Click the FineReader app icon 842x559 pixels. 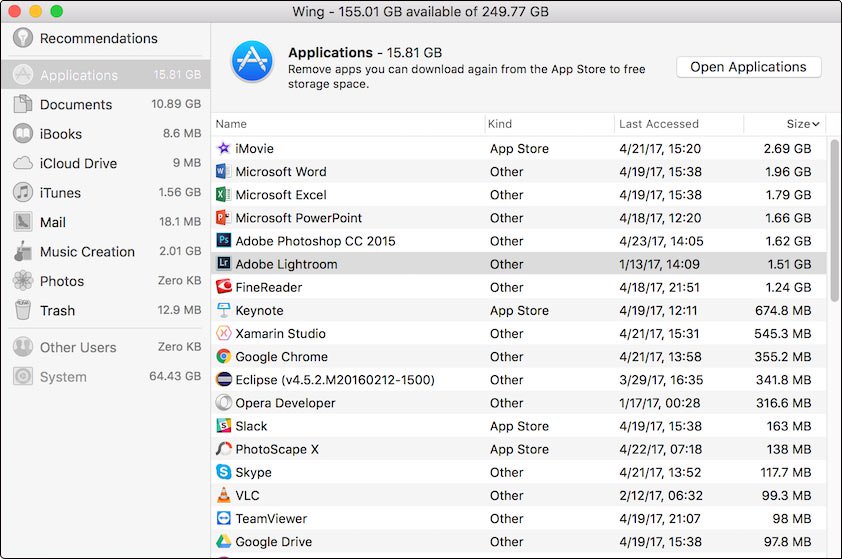coord(223,287)
